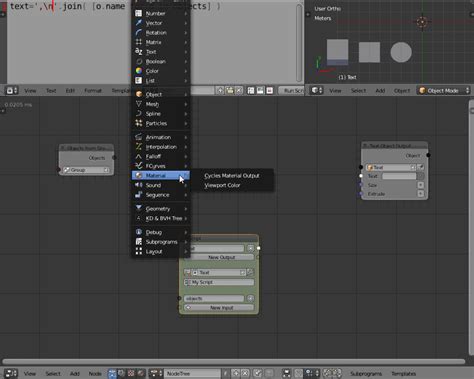The height and width of the screenshot is (379, 474).
Task: Open the KD & BVH Tree category
Action: (x=161, y=218)
